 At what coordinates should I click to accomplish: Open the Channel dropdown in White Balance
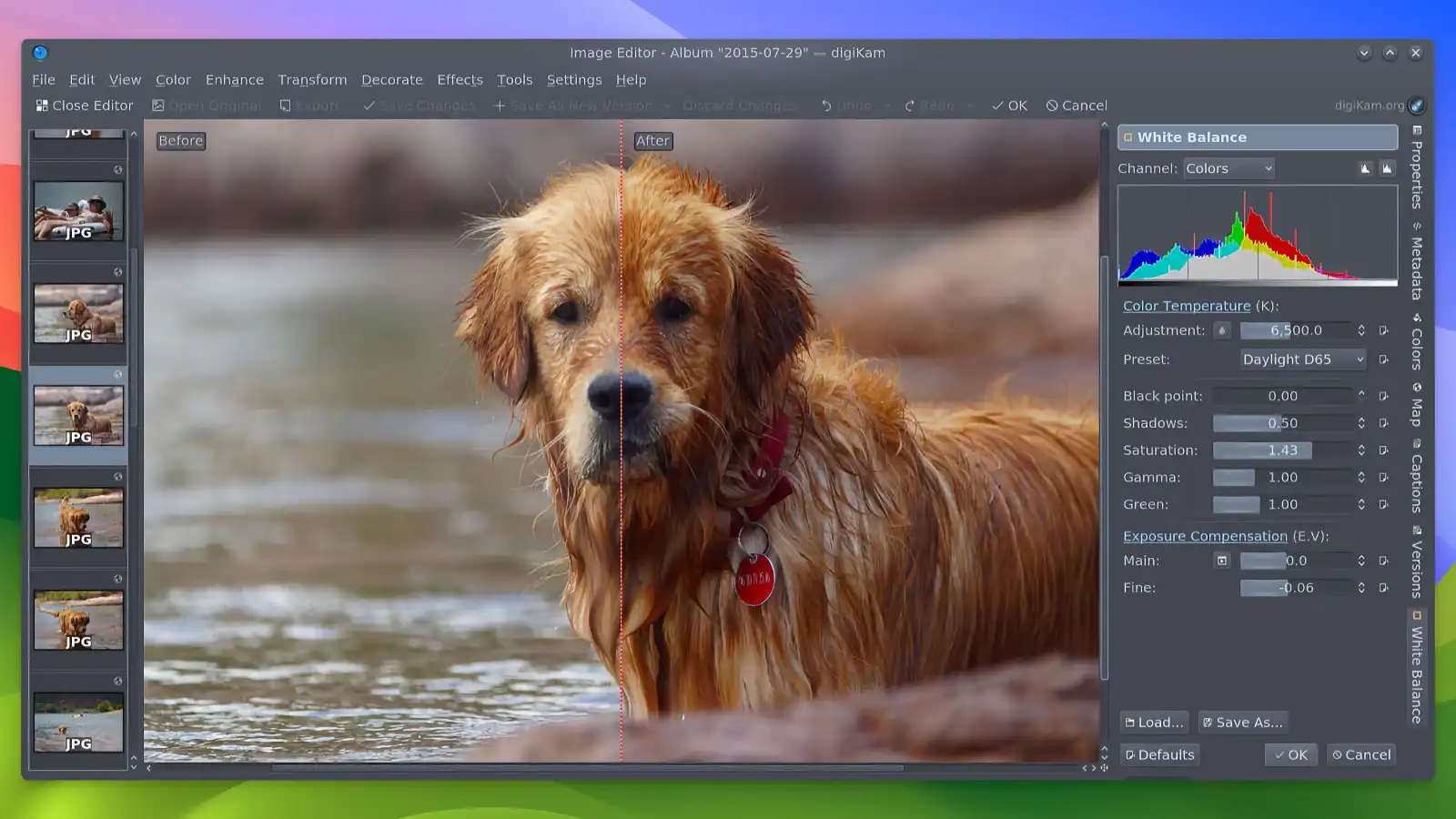[x=1228, y=167]
